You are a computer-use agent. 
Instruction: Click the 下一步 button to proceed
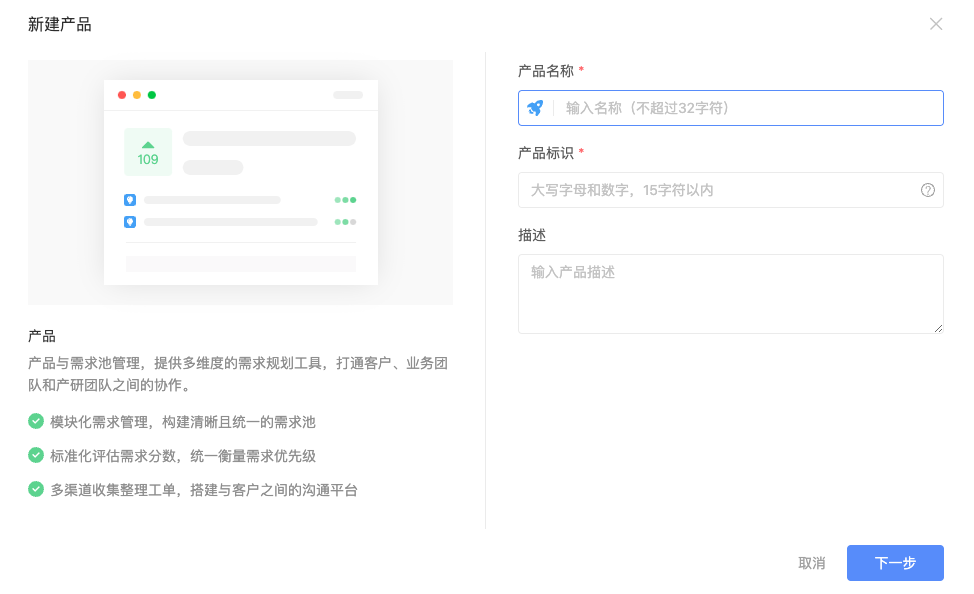894,563
